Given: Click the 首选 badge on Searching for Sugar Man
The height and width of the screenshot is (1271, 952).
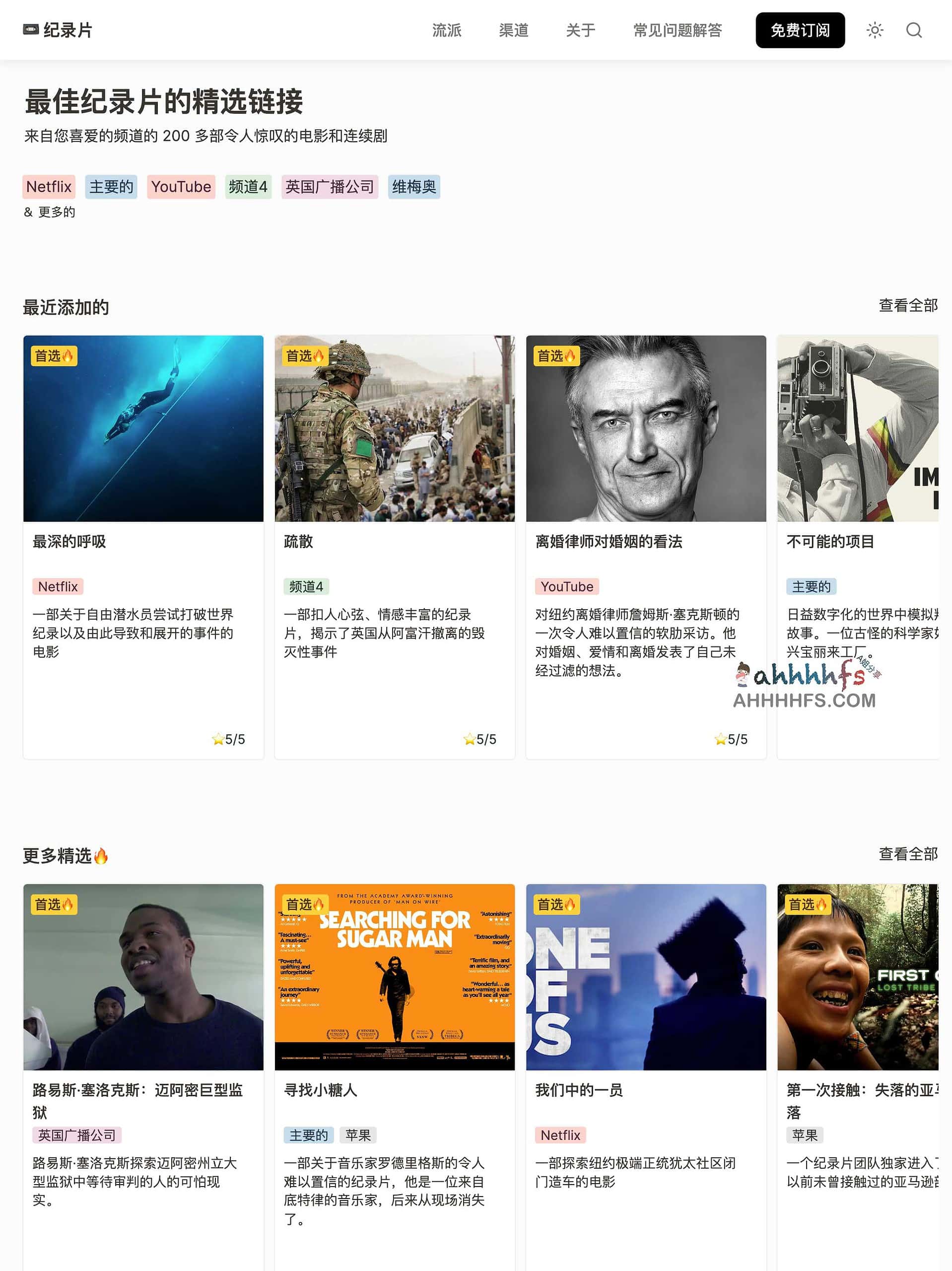Looking at the screenshot, I should pos(306,905).
